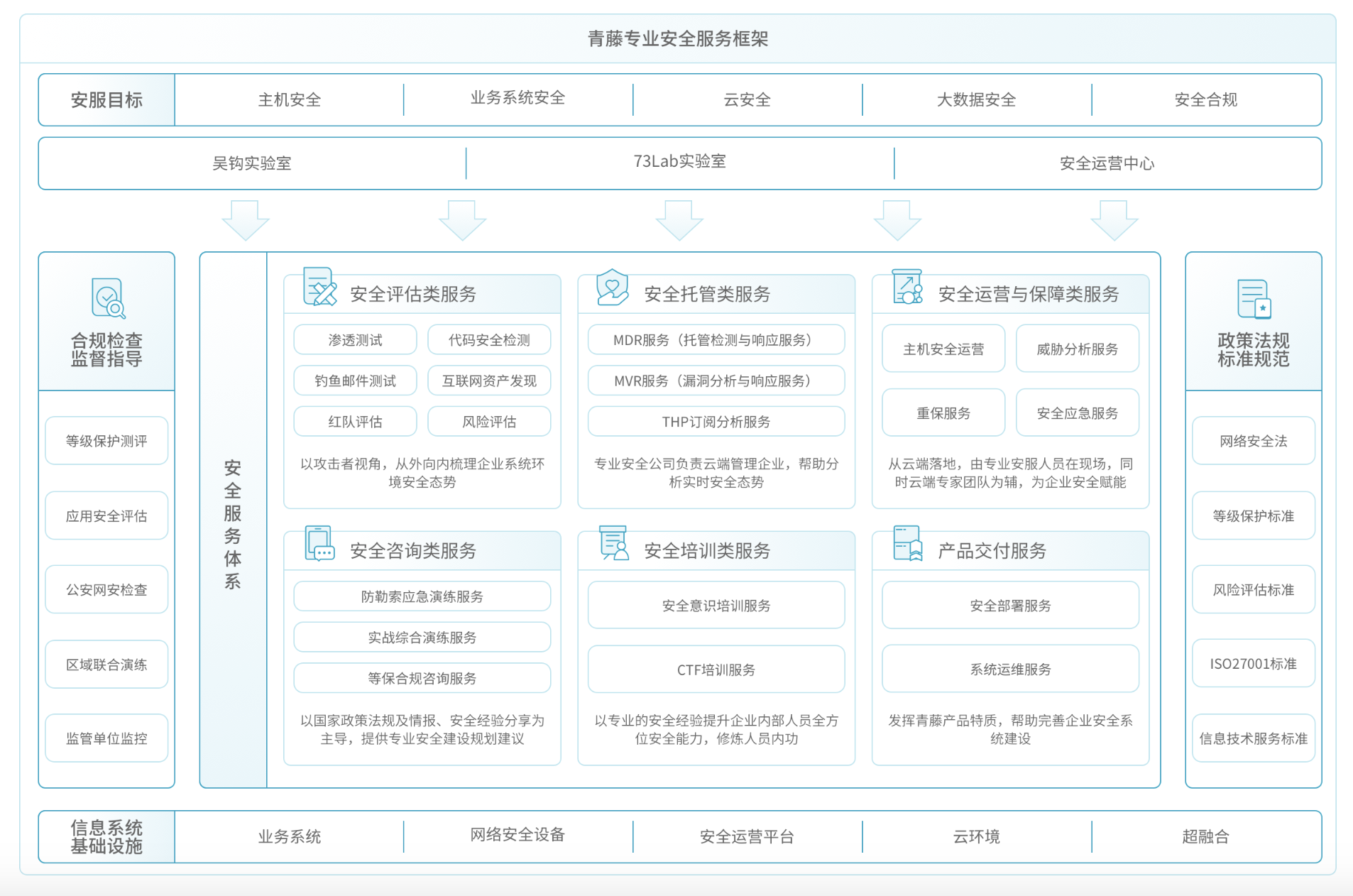Click 区域联合演练 in left panel
This screenshot has height=896, width=1353.
(x=106, y=664)
